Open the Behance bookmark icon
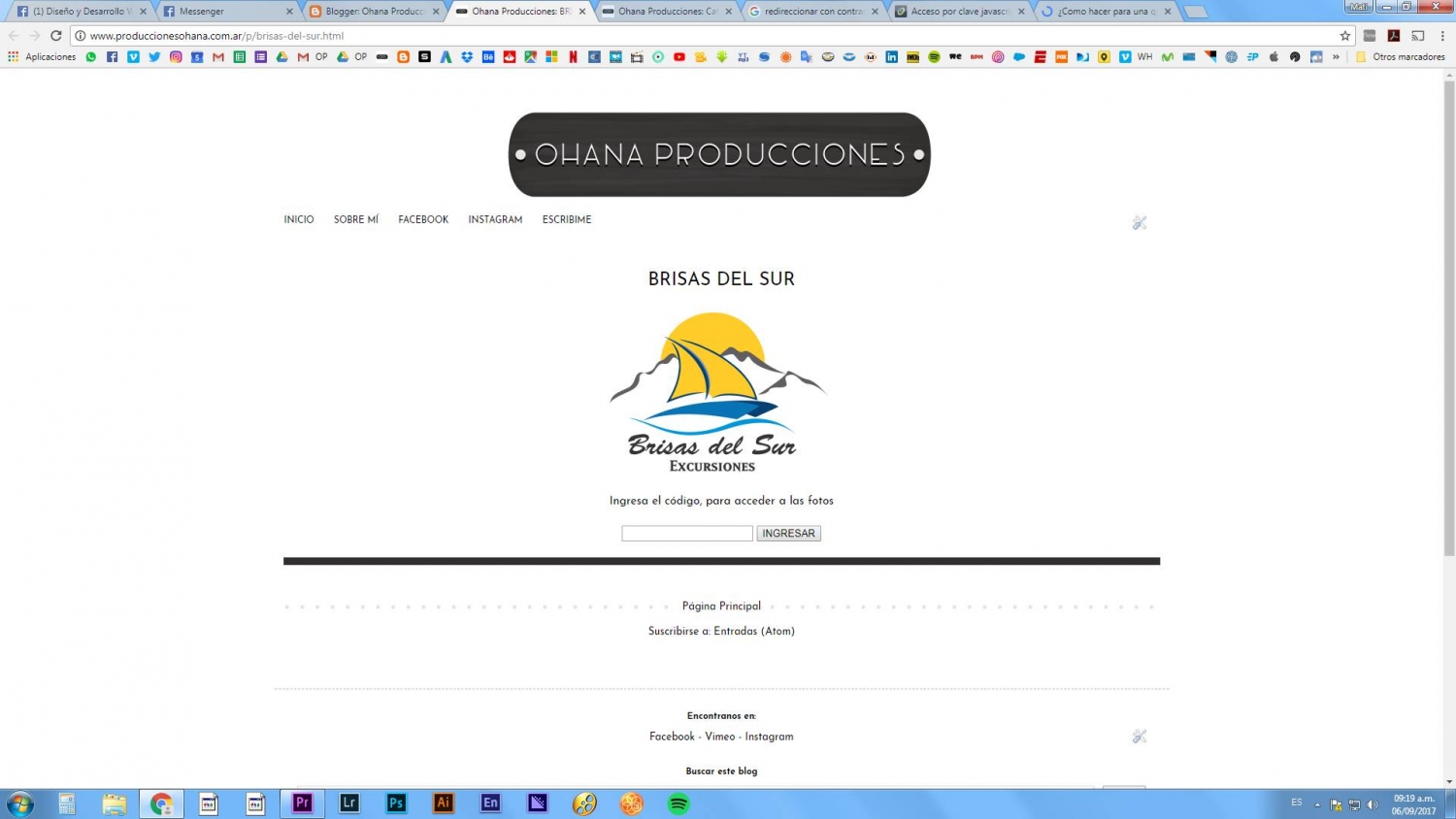 488,57
